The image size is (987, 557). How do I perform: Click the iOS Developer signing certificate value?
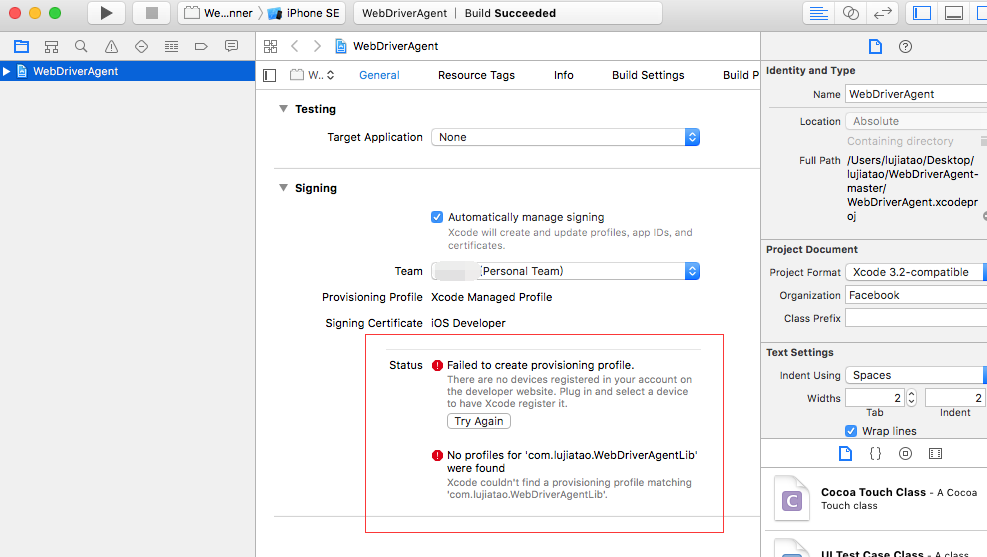click(x=468, y=323)
